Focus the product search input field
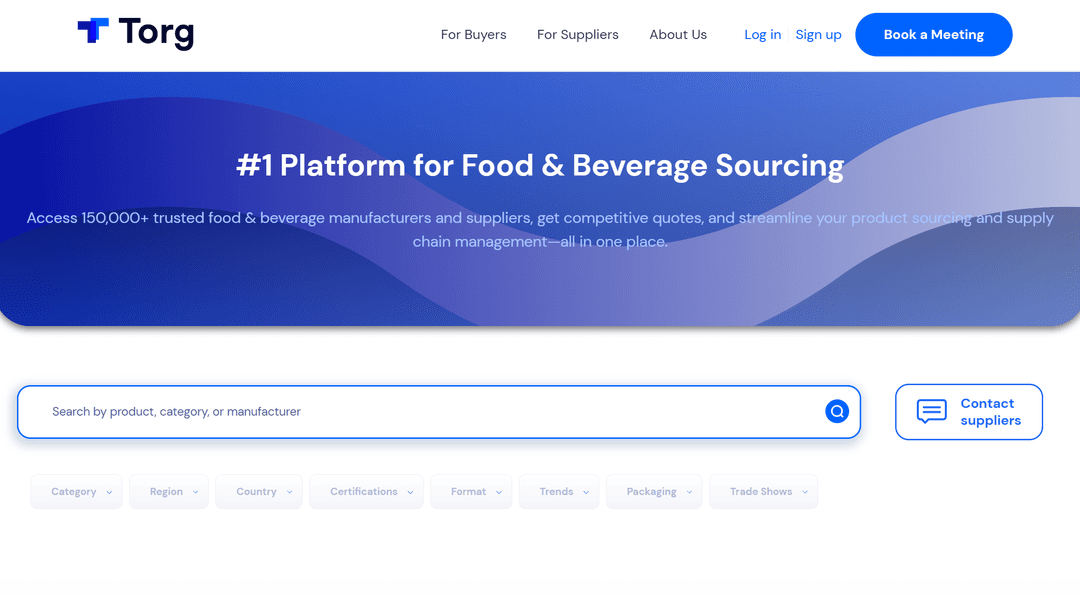The height and width of the screenshot is (595, 1080). [x=430, y=412]
